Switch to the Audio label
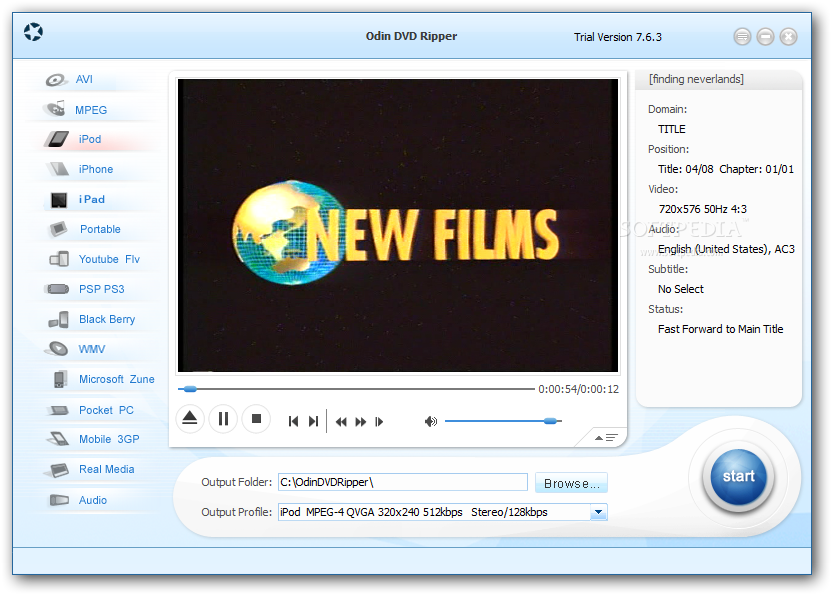Screen dimensions: 832x595 pyautogui.click(x=93, y=500)
